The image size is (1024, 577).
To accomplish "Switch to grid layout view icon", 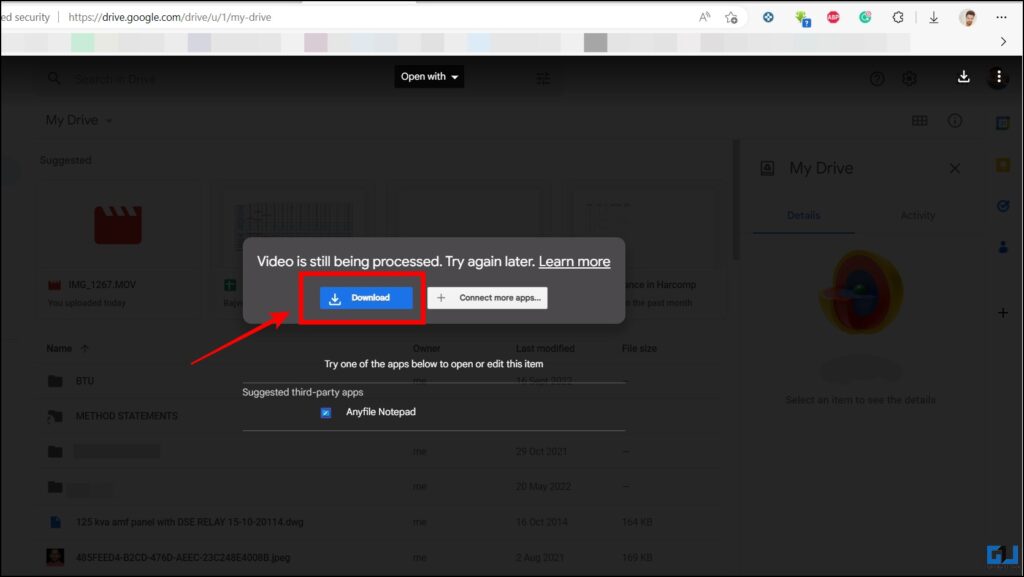I will click(920, 121).
